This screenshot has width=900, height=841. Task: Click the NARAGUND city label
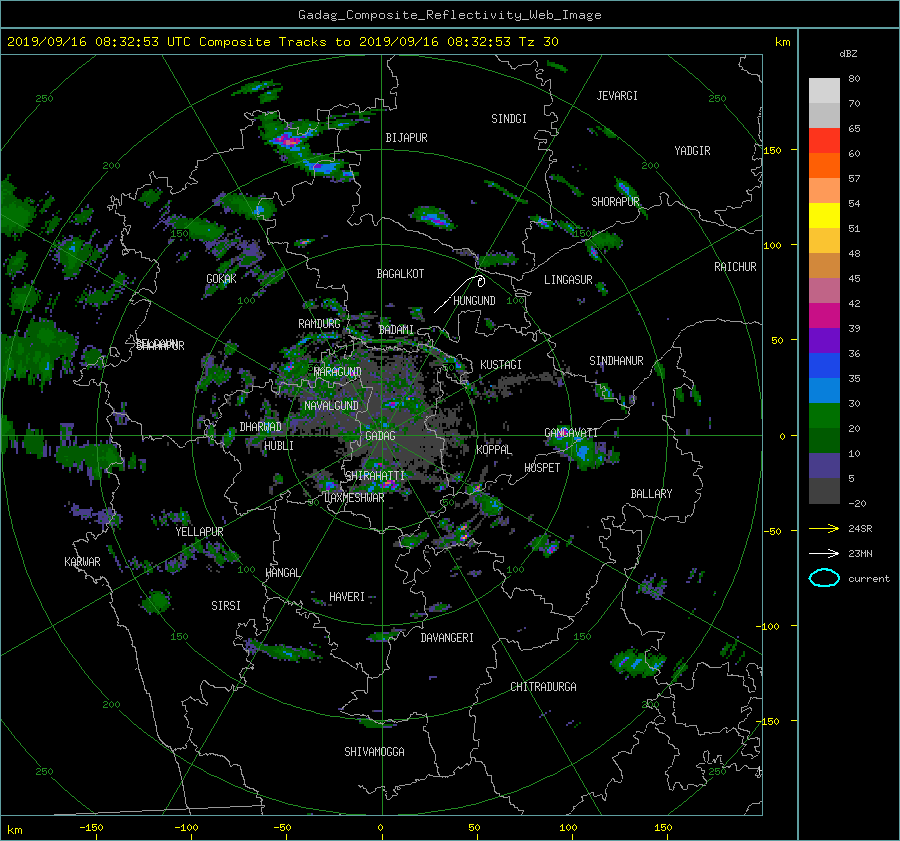click(338, 372)
